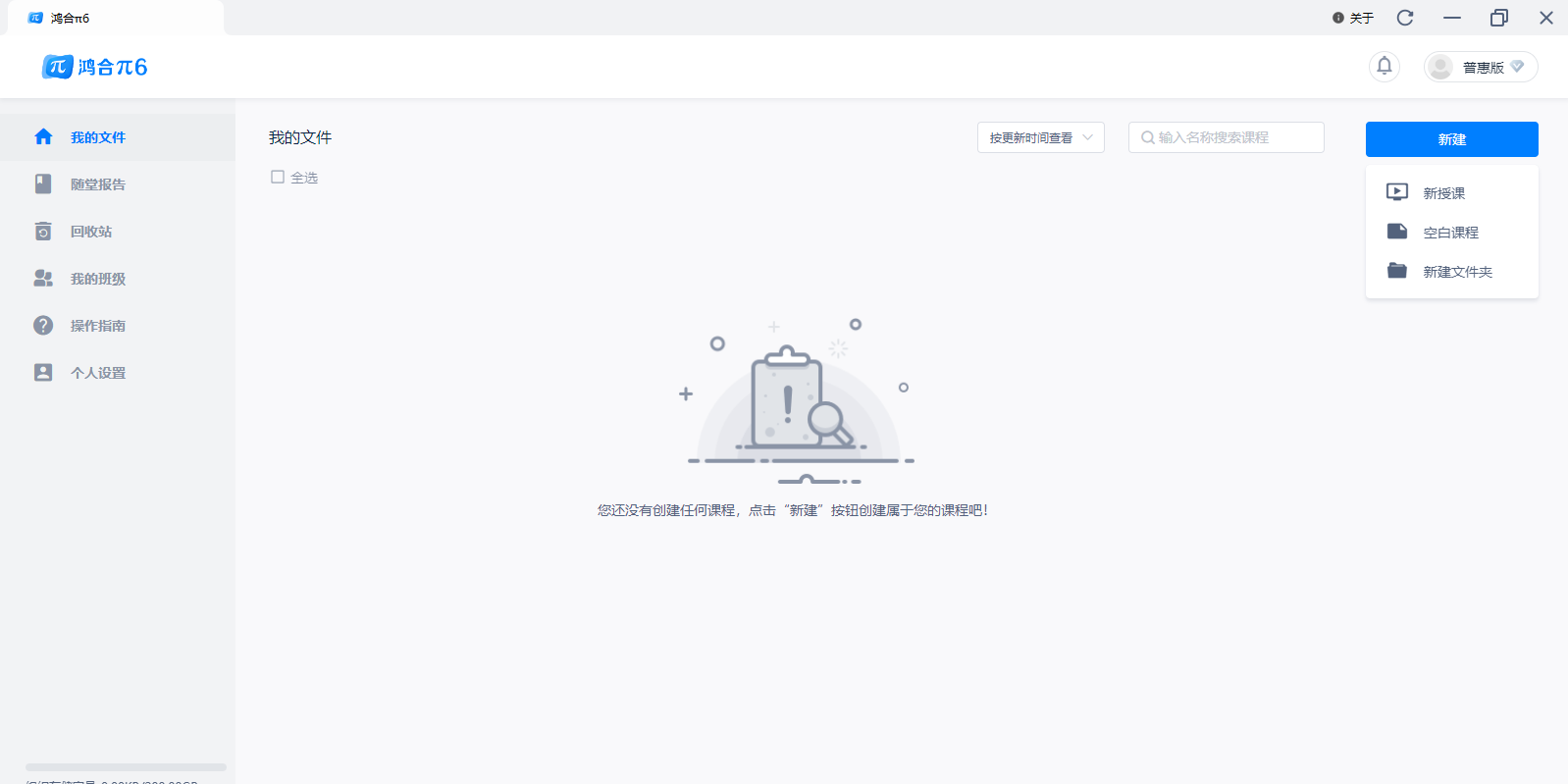Pick 新建文件夹 from the dropdown menu

[1457, 272]
